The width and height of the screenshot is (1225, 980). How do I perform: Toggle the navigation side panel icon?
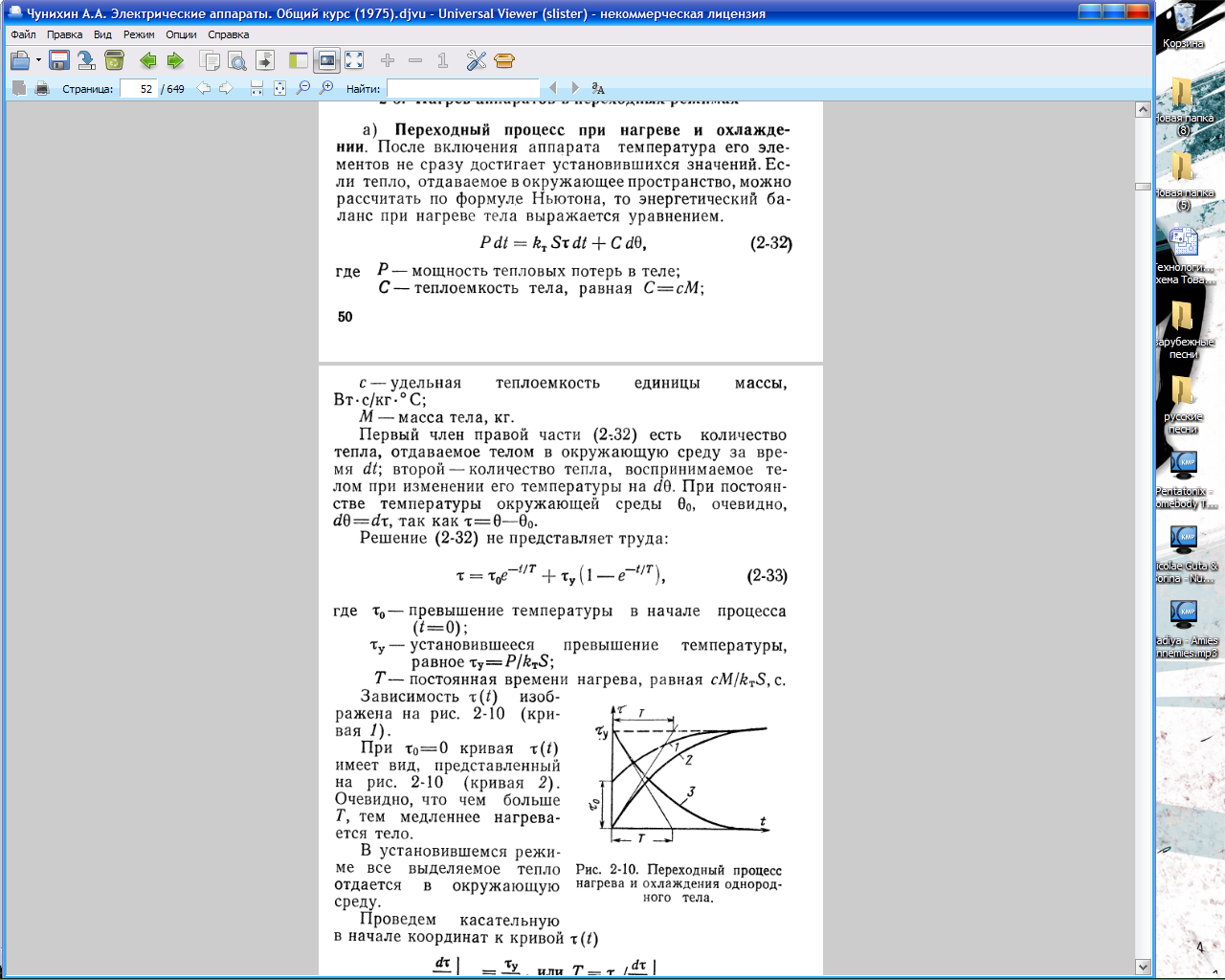(x=299, y=60)
